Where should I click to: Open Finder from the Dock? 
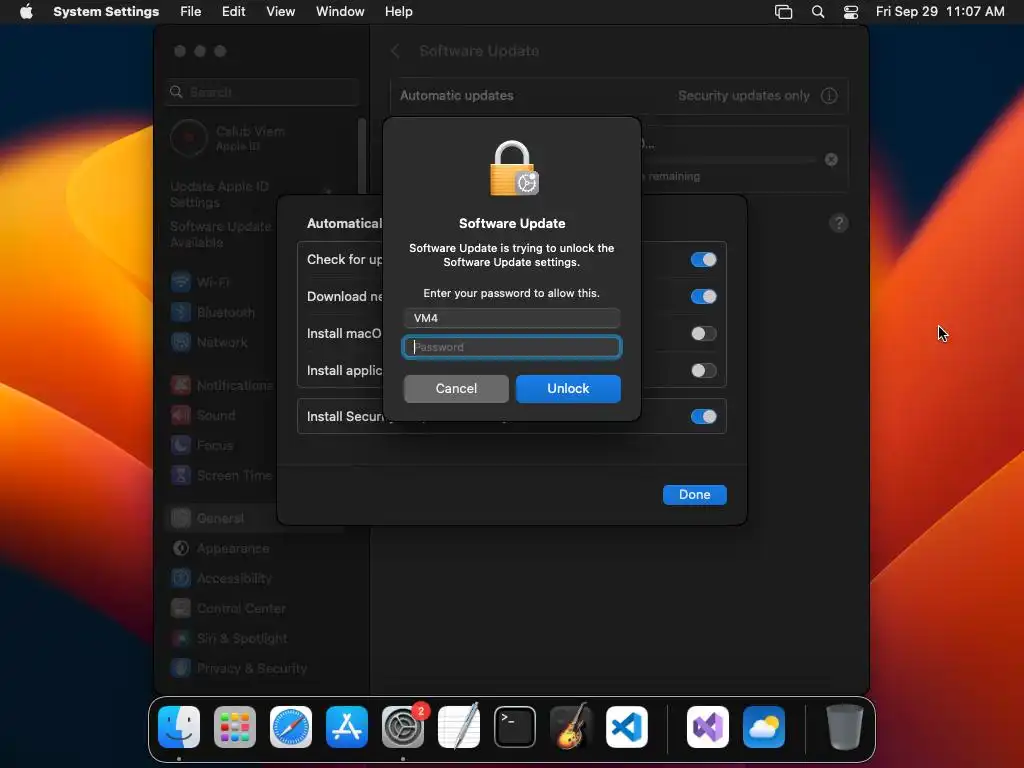pos(179,727)
